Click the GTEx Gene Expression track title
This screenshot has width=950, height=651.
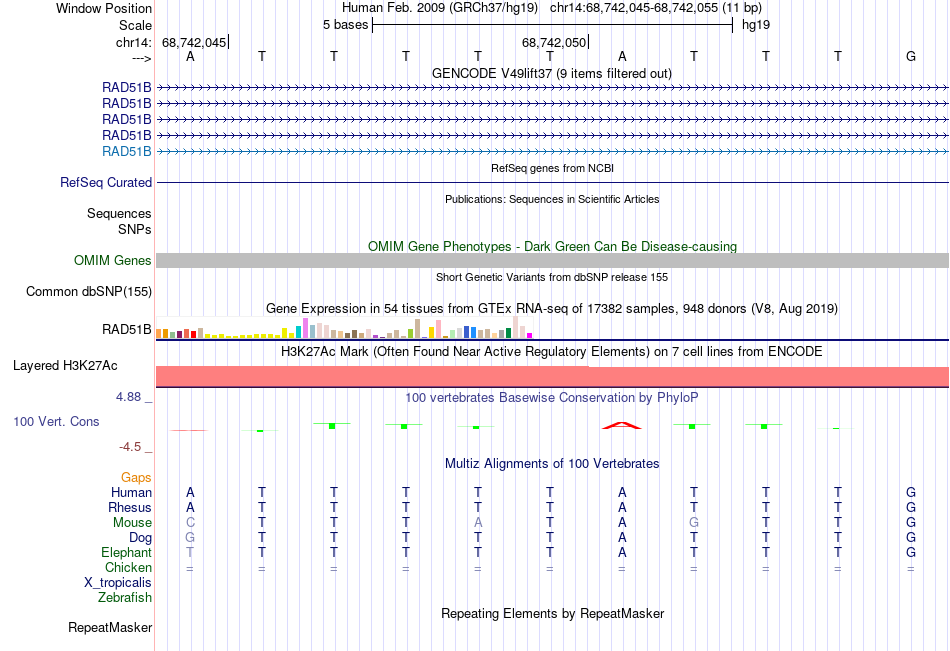(552, 309)
